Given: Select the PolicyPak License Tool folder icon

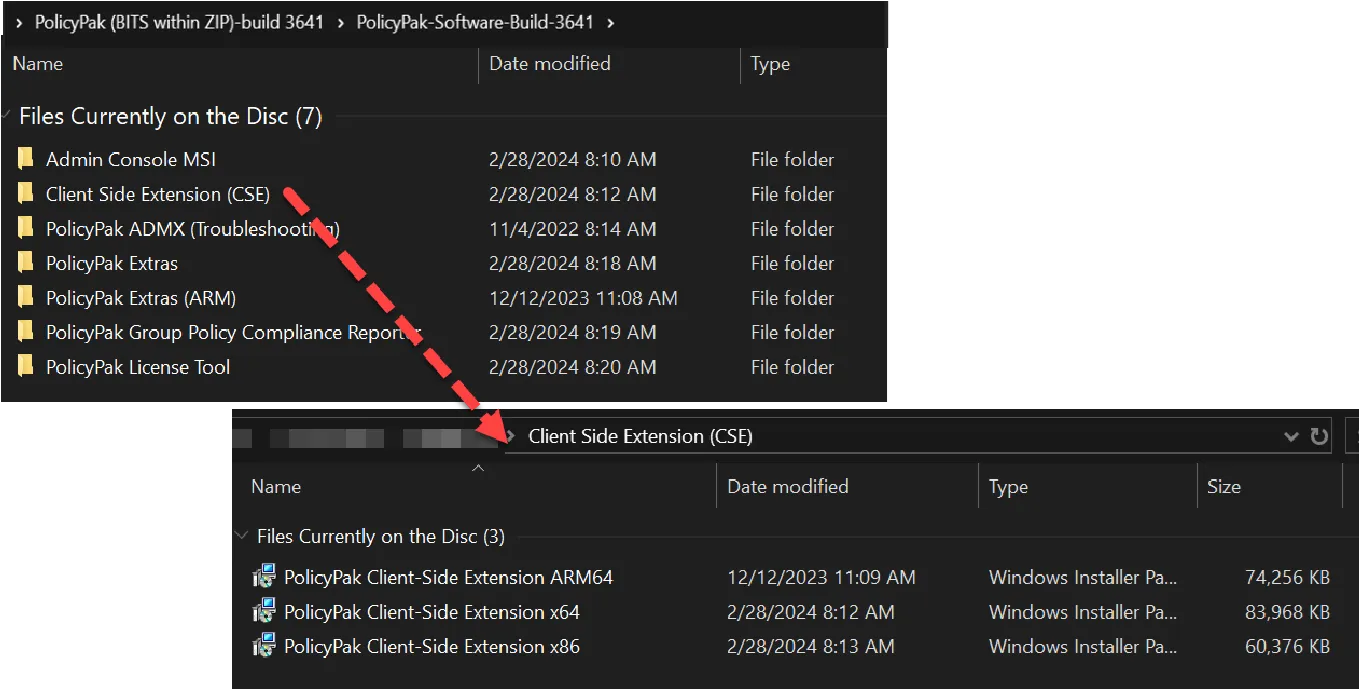Looking at the screenshot, I should pyautogui.click(x=26, y=367).
